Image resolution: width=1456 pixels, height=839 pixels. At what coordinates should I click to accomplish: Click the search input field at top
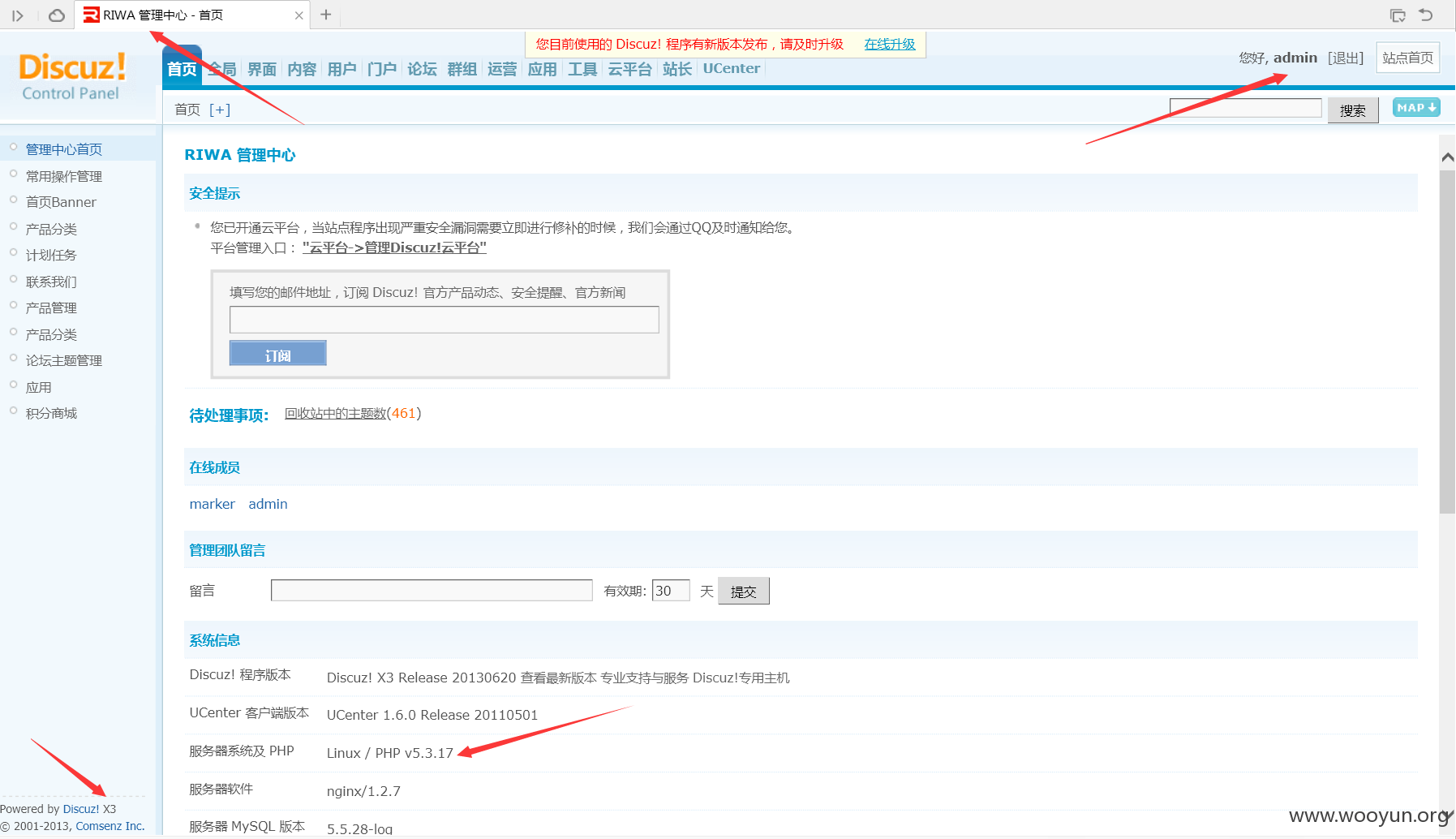click(x=1245, y=108)
